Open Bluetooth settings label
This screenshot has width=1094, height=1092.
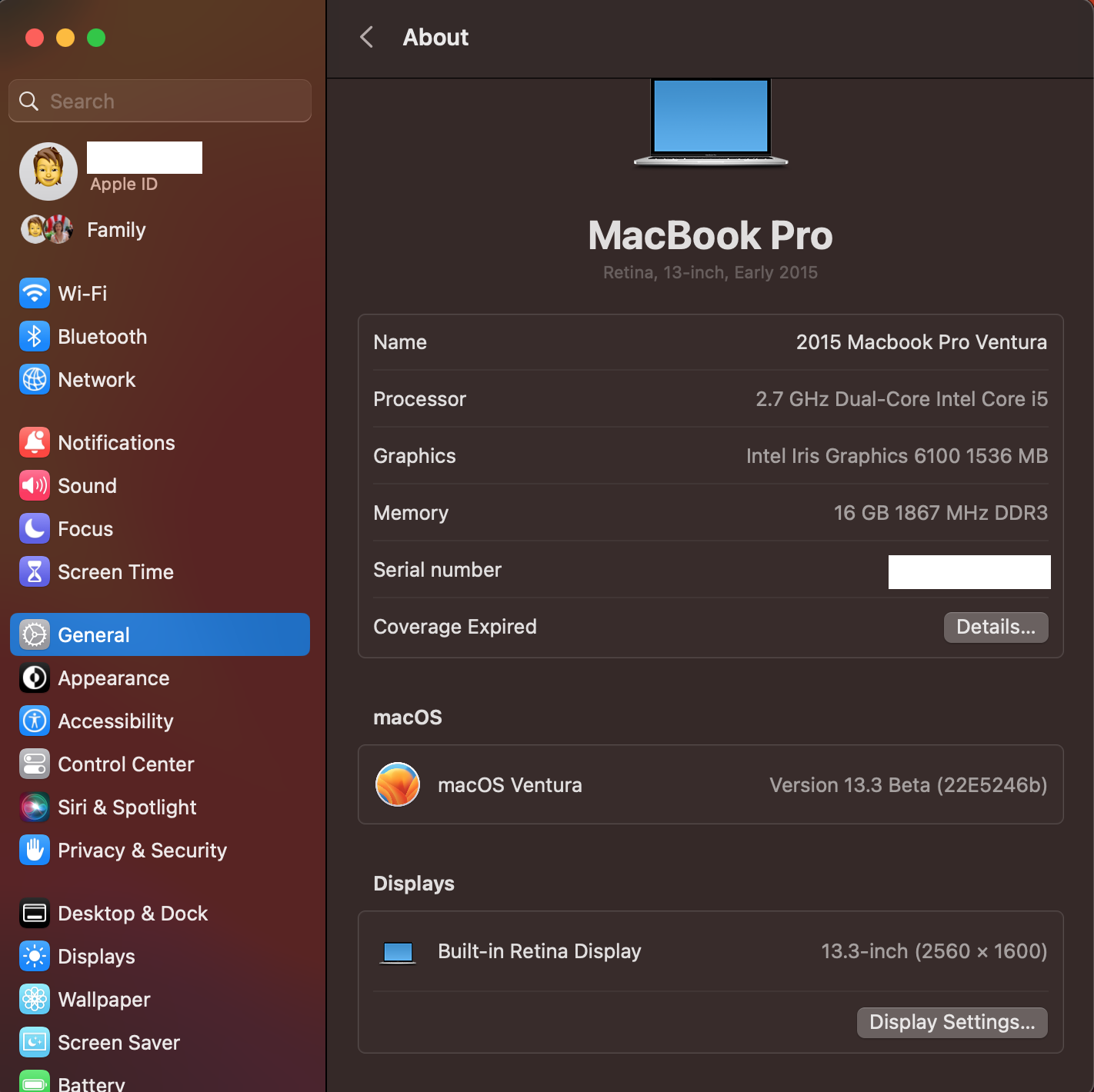click(102, 337)
